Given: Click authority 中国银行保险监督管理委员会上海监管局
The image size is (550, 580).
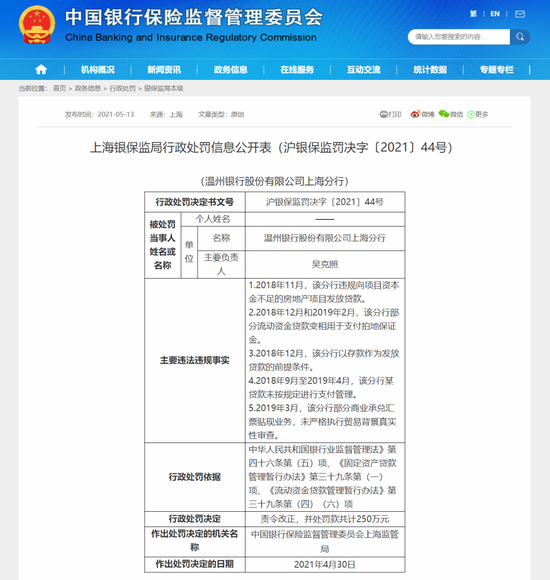Looking at the screenshot, I should pos(325,541).
